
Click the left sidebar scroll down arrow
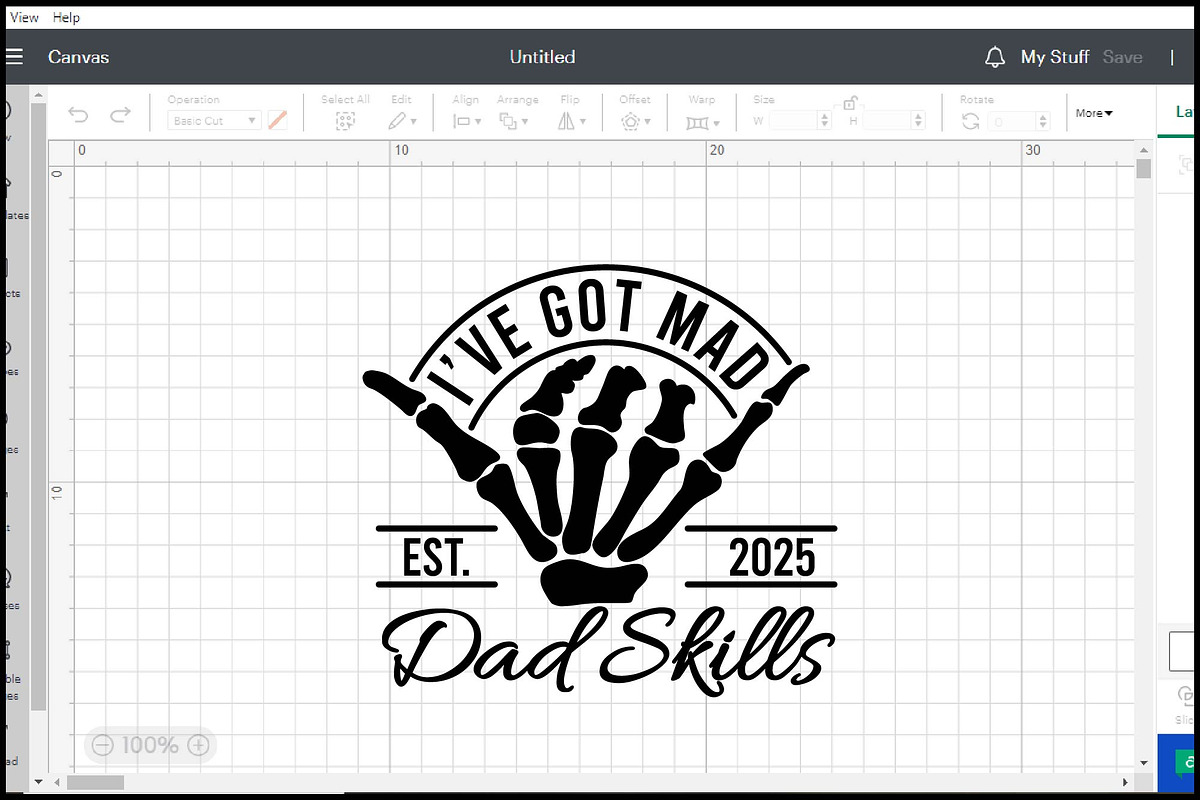(39, 781)
